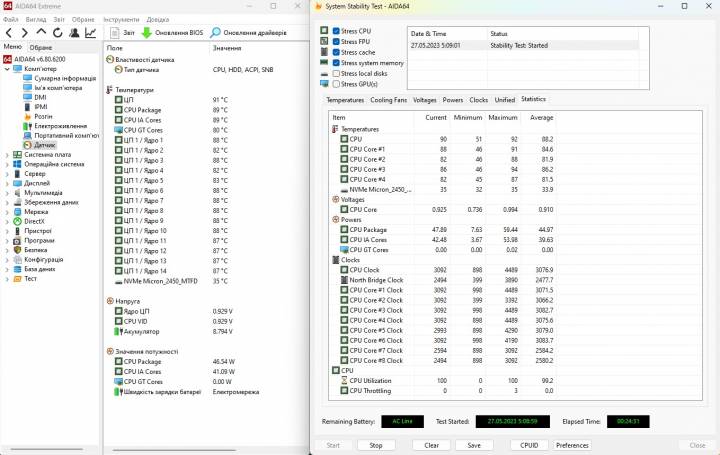
Task: Switch to the Temperatures tab
Action: (345, 100)
